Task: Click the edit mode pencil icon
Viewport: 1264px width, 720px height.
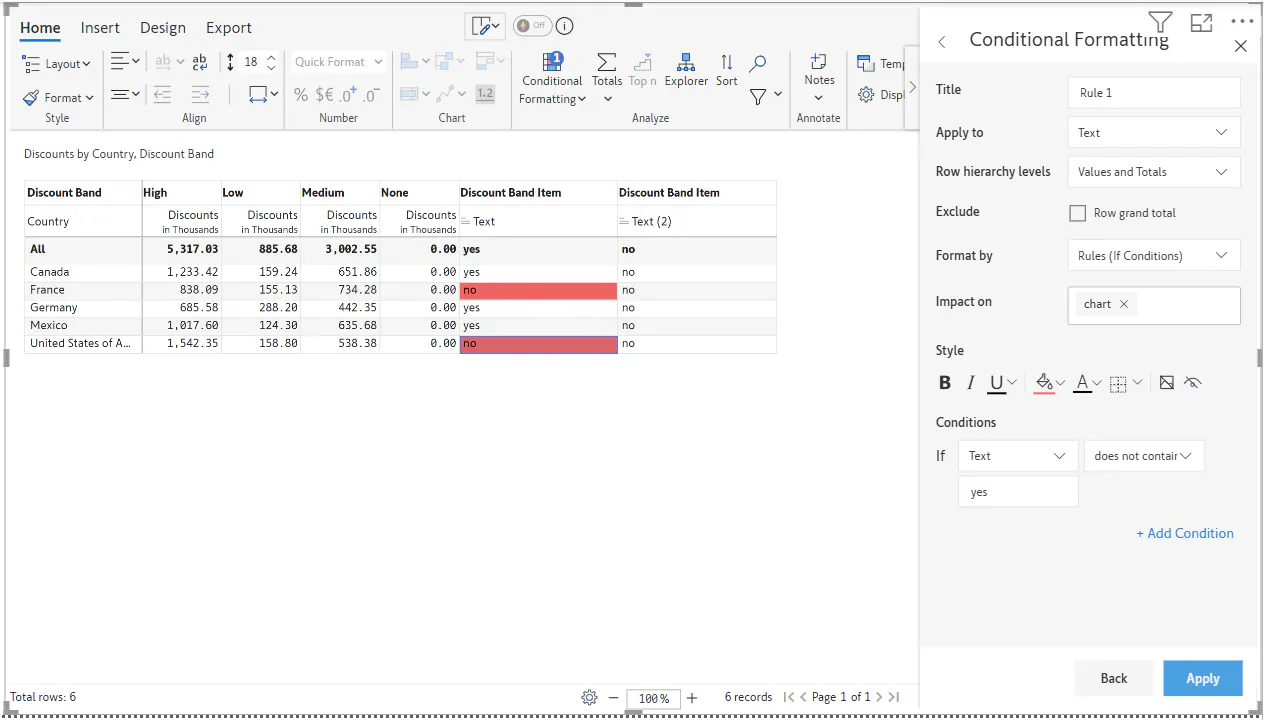Action: click(485, 26)
